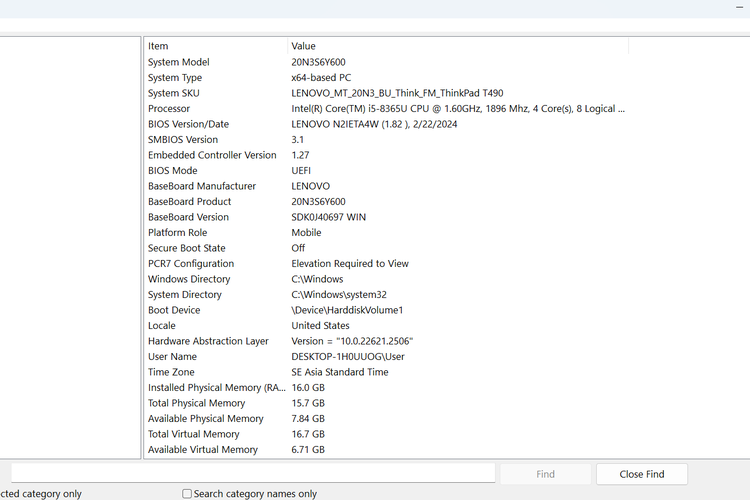
Task: Click the Item column header
Action: [x=215, y=46]
